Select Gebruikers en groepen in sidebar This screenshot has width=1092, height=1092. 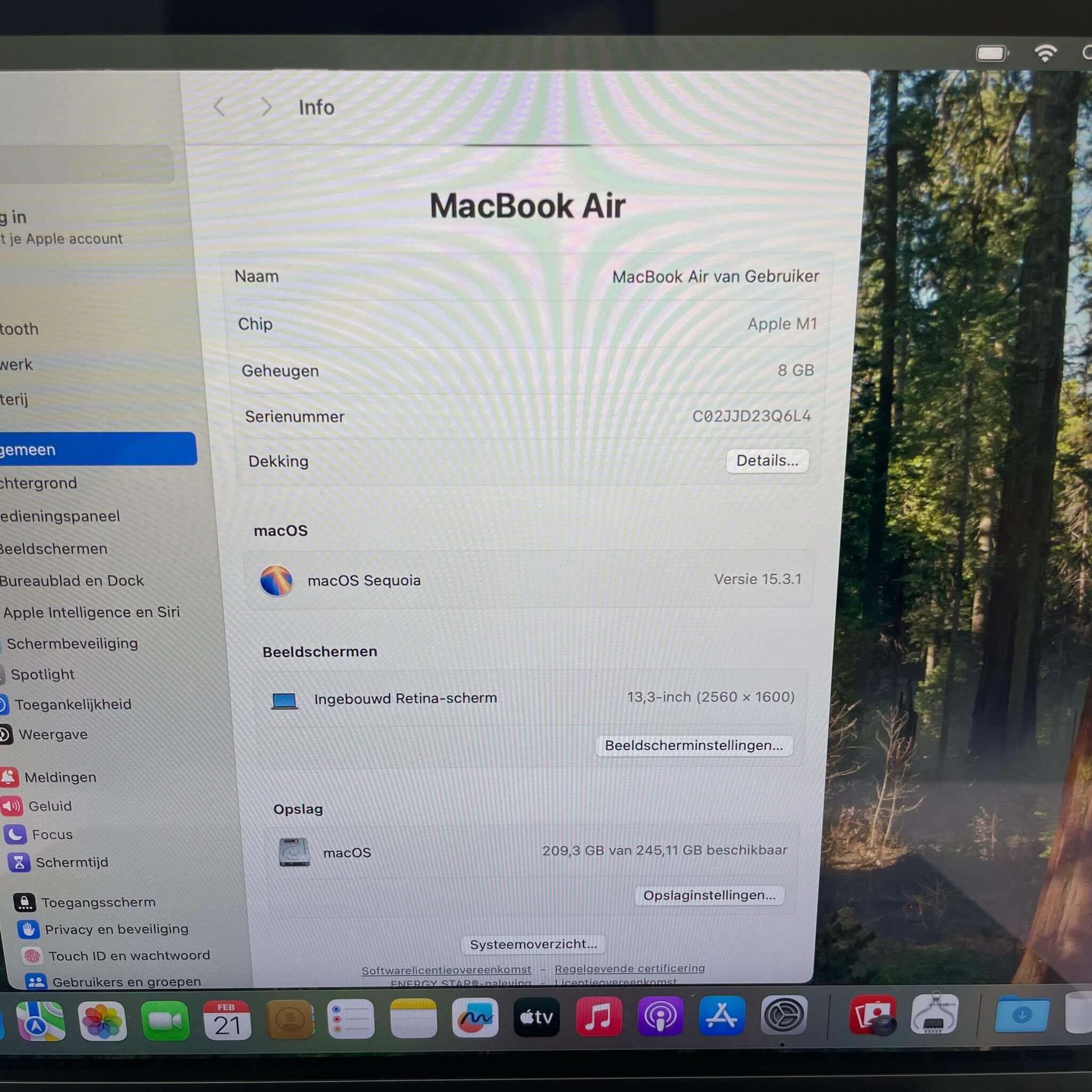tap(113, 982)
